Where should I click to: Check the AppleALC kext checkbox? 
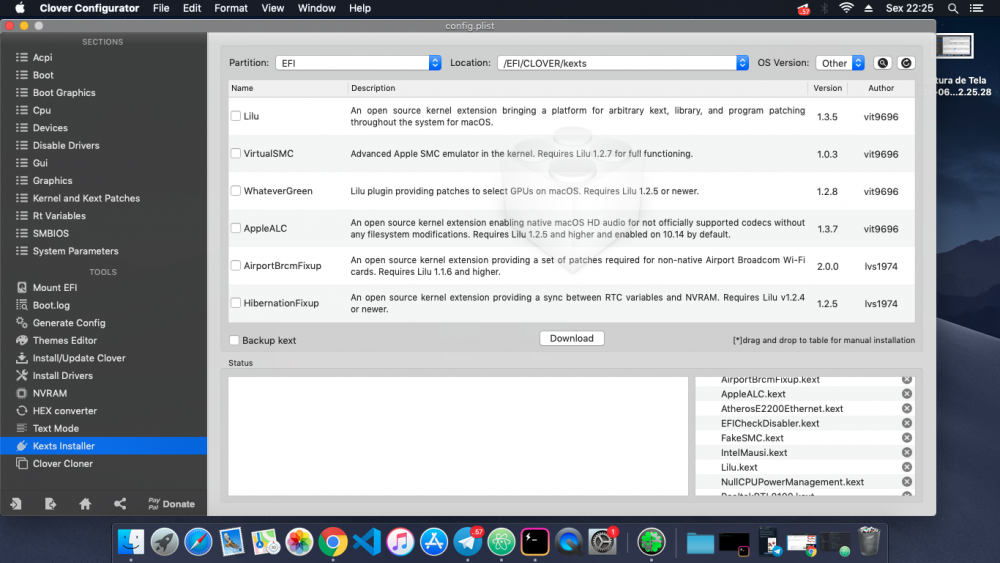236,228
